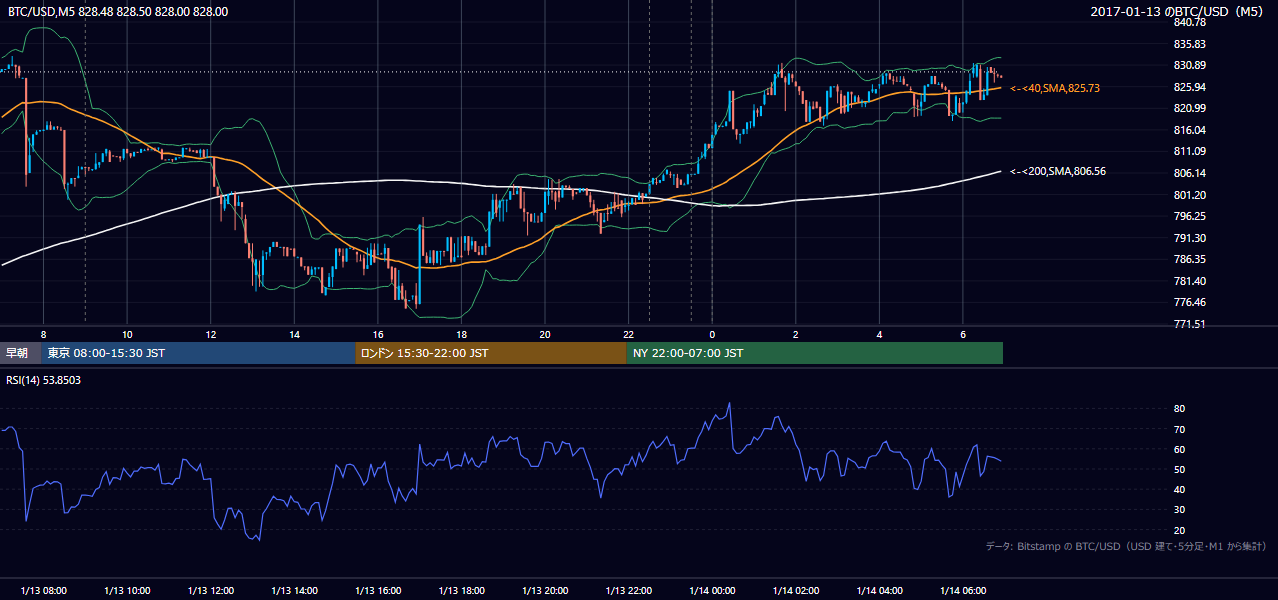Select the 40 SMA 825.73 label
Viewport: 1278px width, 600px height.
coord(1055,88)
